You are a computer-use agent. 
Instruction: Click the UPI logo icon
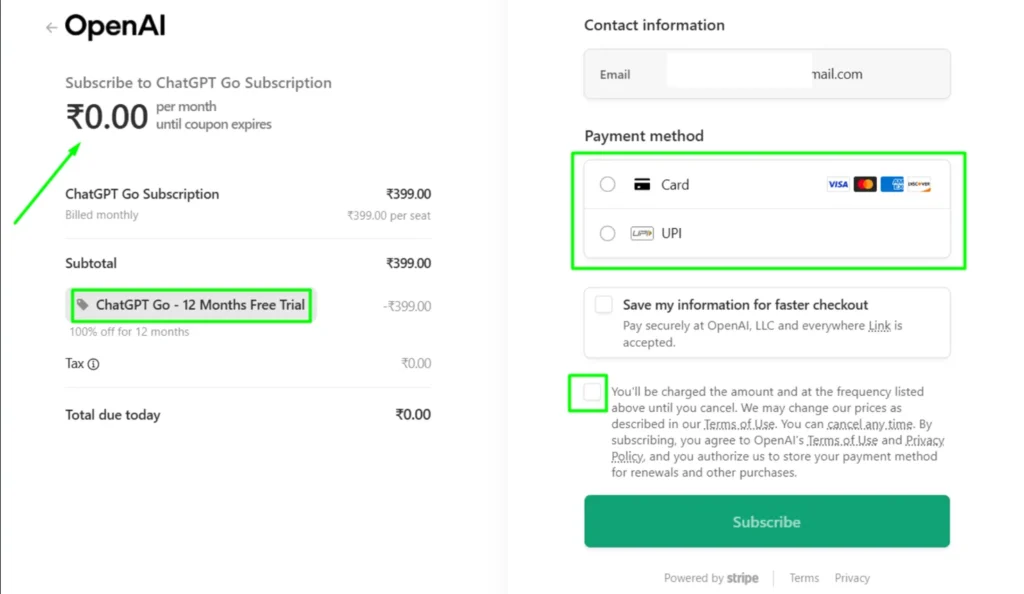(640, 233)
